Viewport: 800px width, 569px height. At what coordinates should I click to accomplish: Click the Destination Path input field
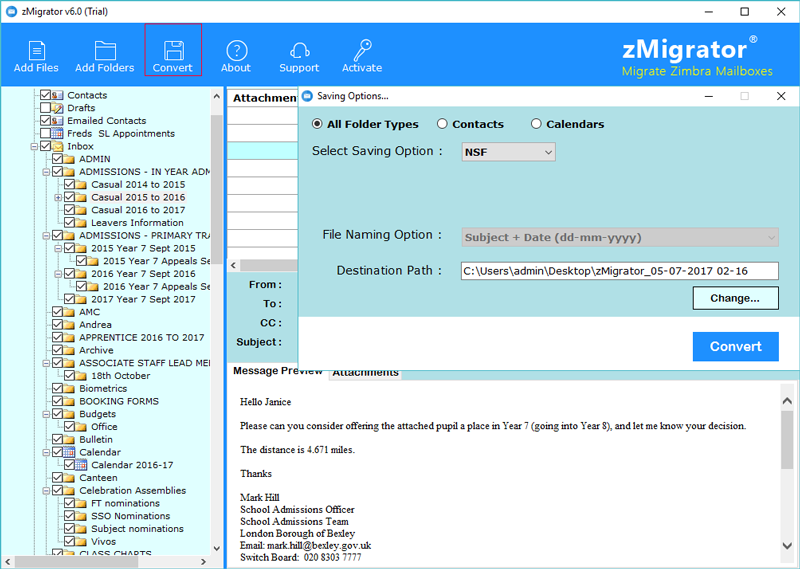(x=619, y=271)
